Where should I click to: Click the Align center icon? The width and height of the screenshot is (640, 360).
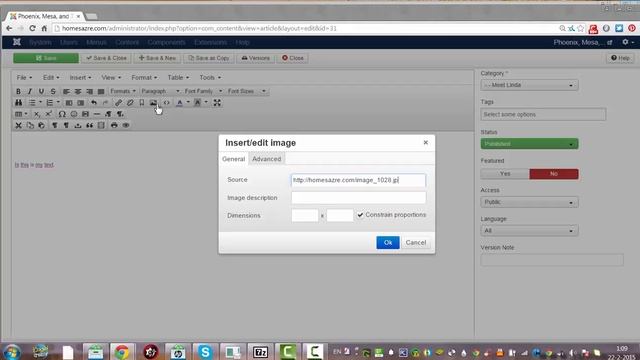tap(78, 91)
